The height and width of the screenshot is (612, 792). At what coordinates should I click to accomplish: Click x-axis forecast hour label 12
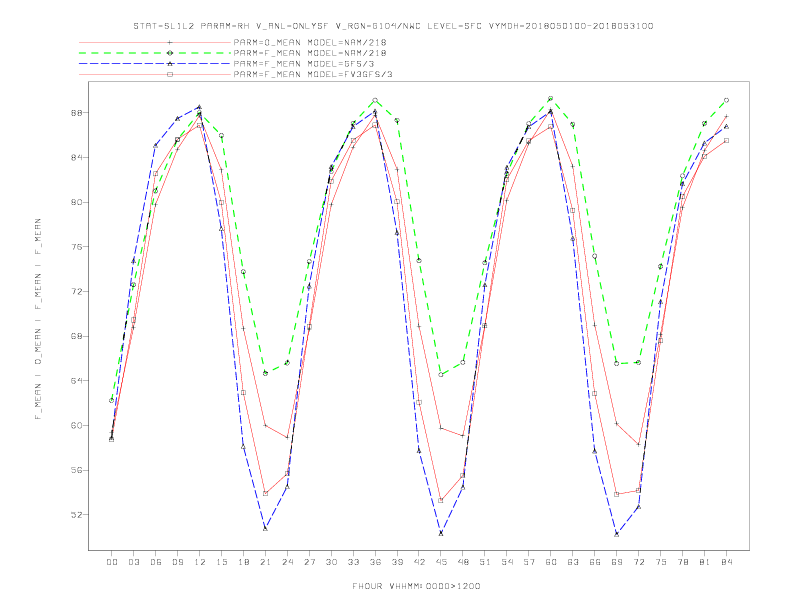200,562
